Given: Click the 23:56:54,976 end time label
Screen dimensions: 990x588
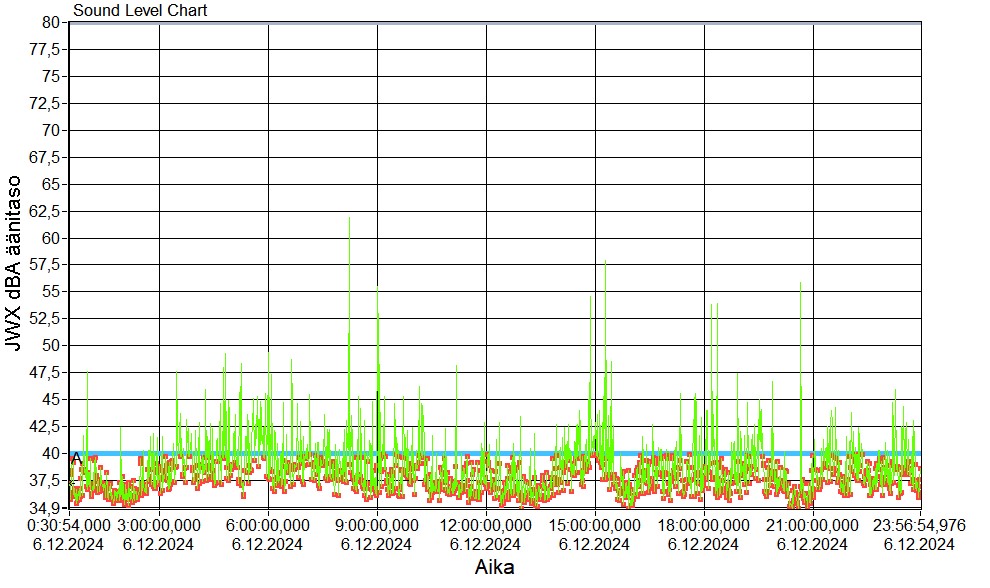Looking at the screenshot, I should click(918, 525).
